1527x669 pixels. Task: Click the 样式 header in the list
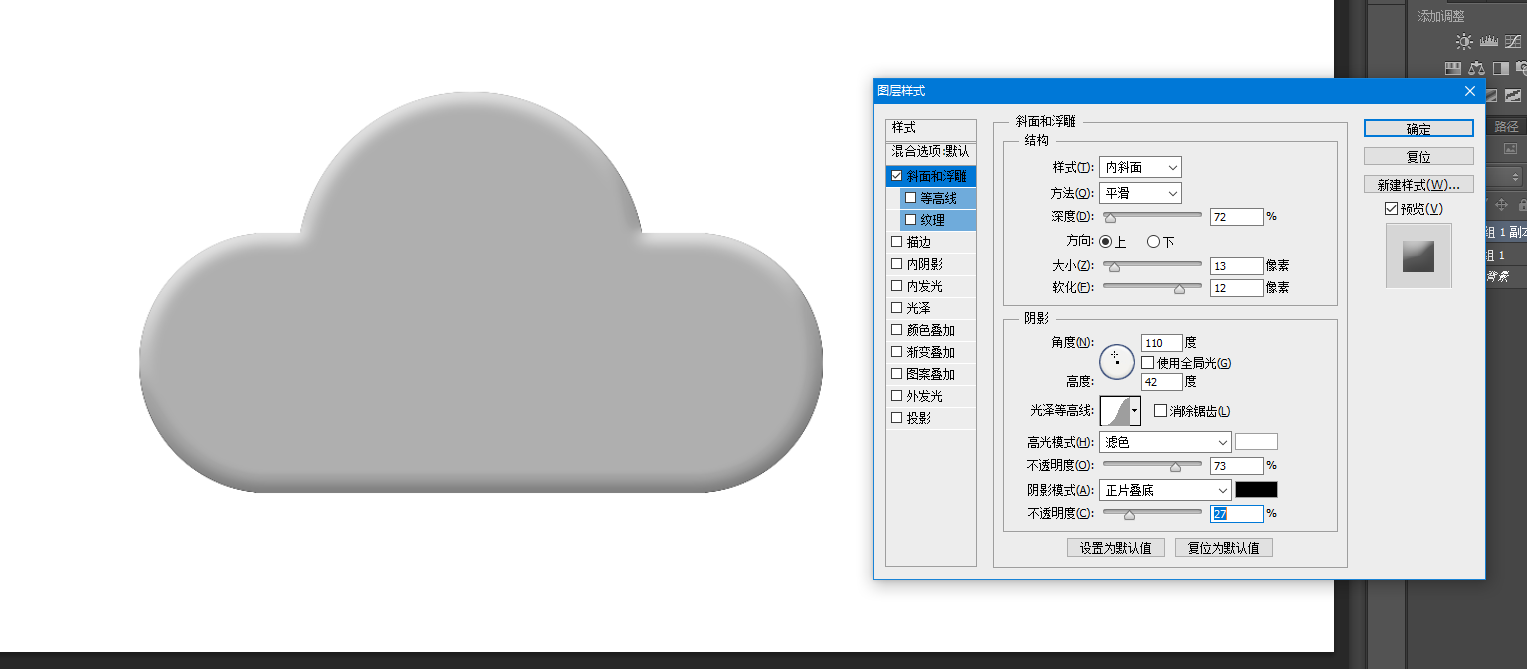(930, 128)
